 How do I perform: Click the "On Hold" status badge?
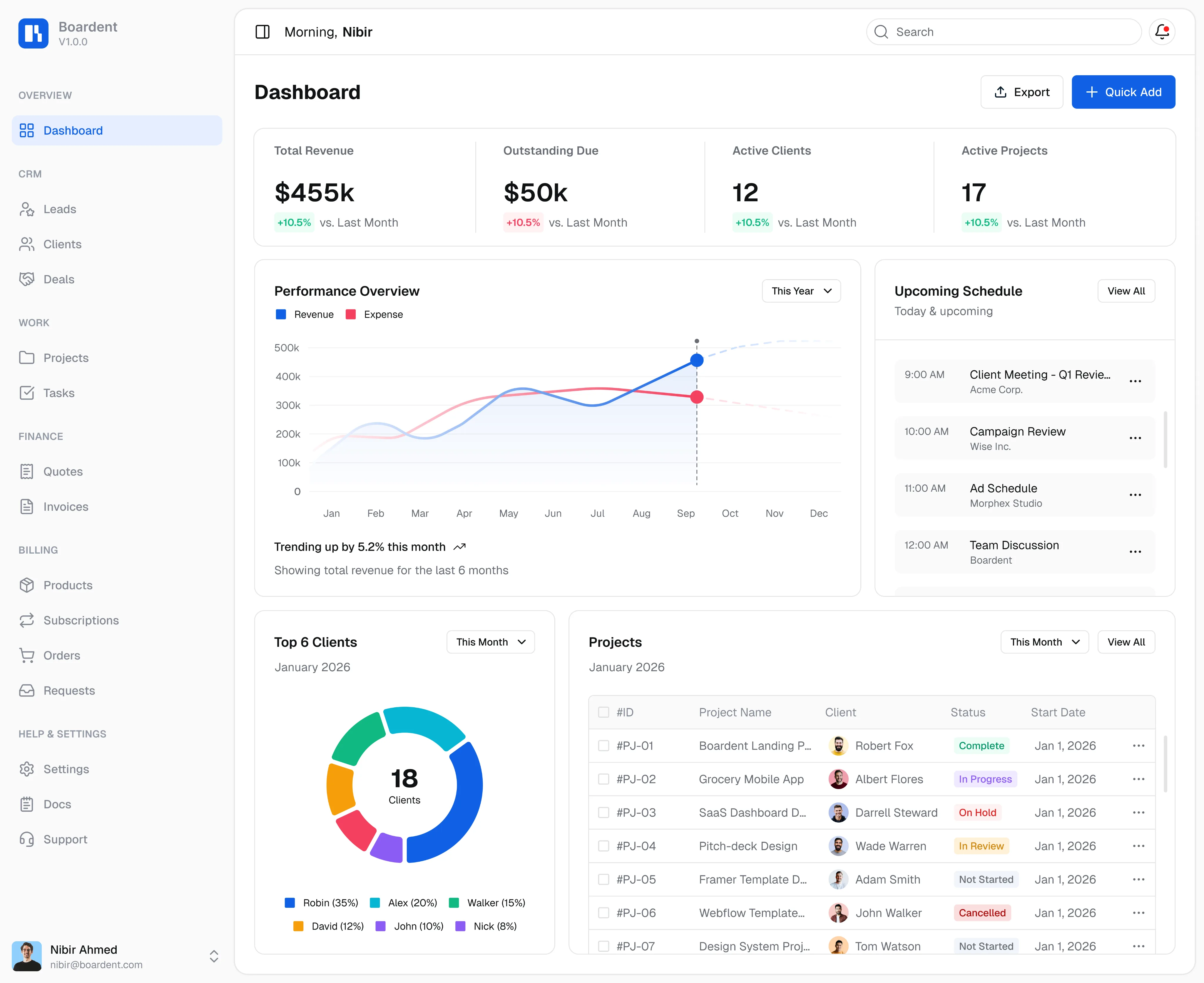point(977,813)
